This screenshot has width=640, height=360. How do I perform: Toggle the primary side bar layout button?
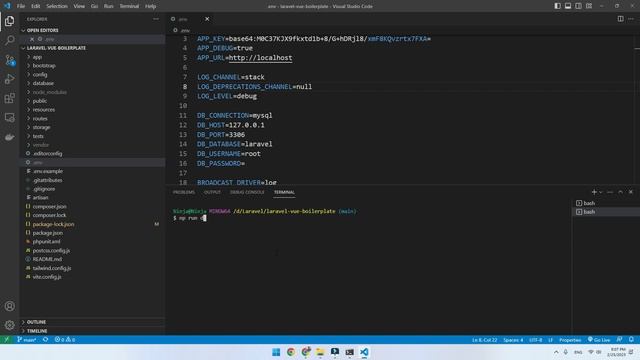557,6
